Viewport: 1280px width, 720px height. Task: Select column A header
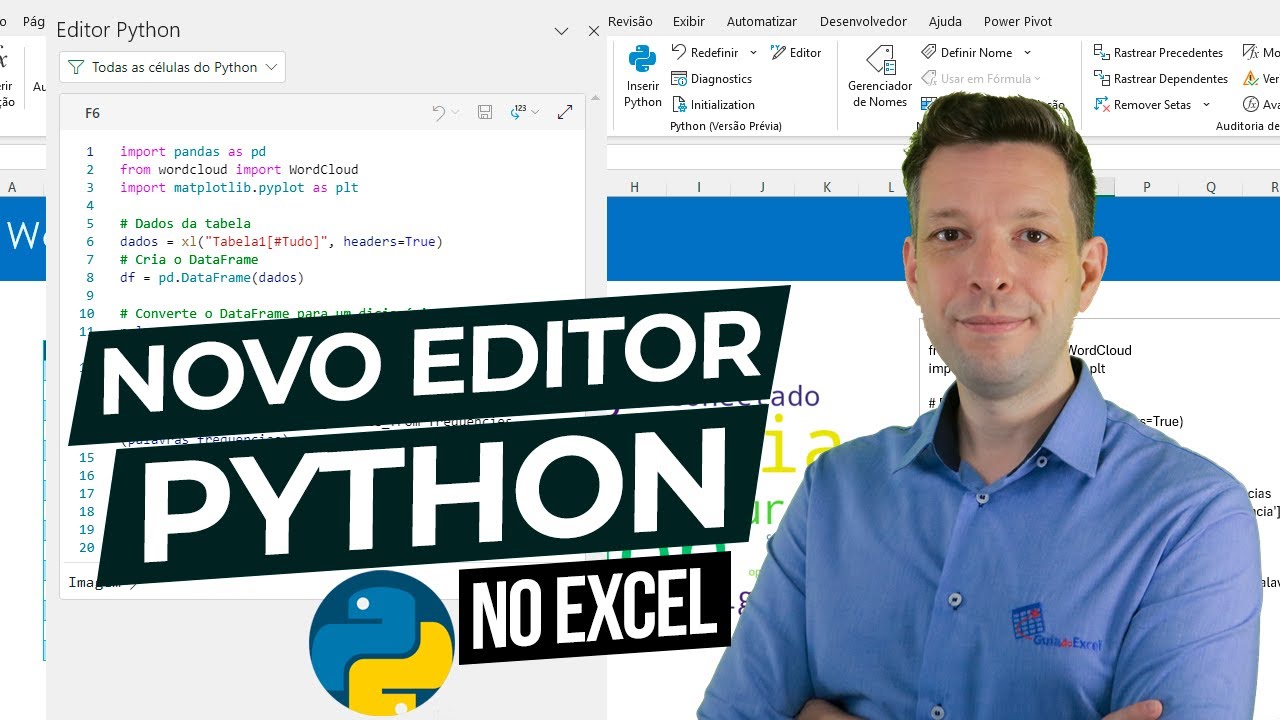tap(12, 187)
